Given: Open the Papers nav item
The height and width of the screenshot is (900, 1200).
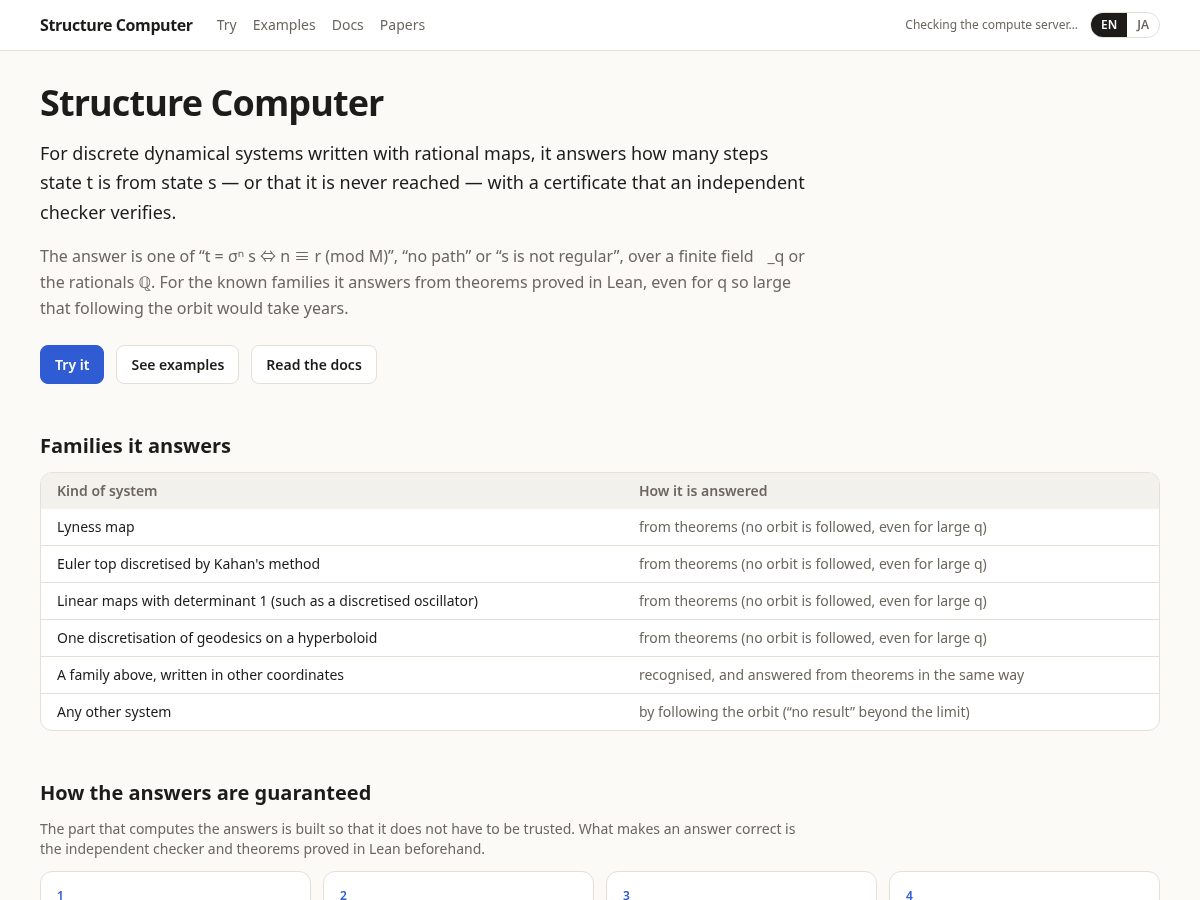Looking at the screenshot, I should coord(402,25).
